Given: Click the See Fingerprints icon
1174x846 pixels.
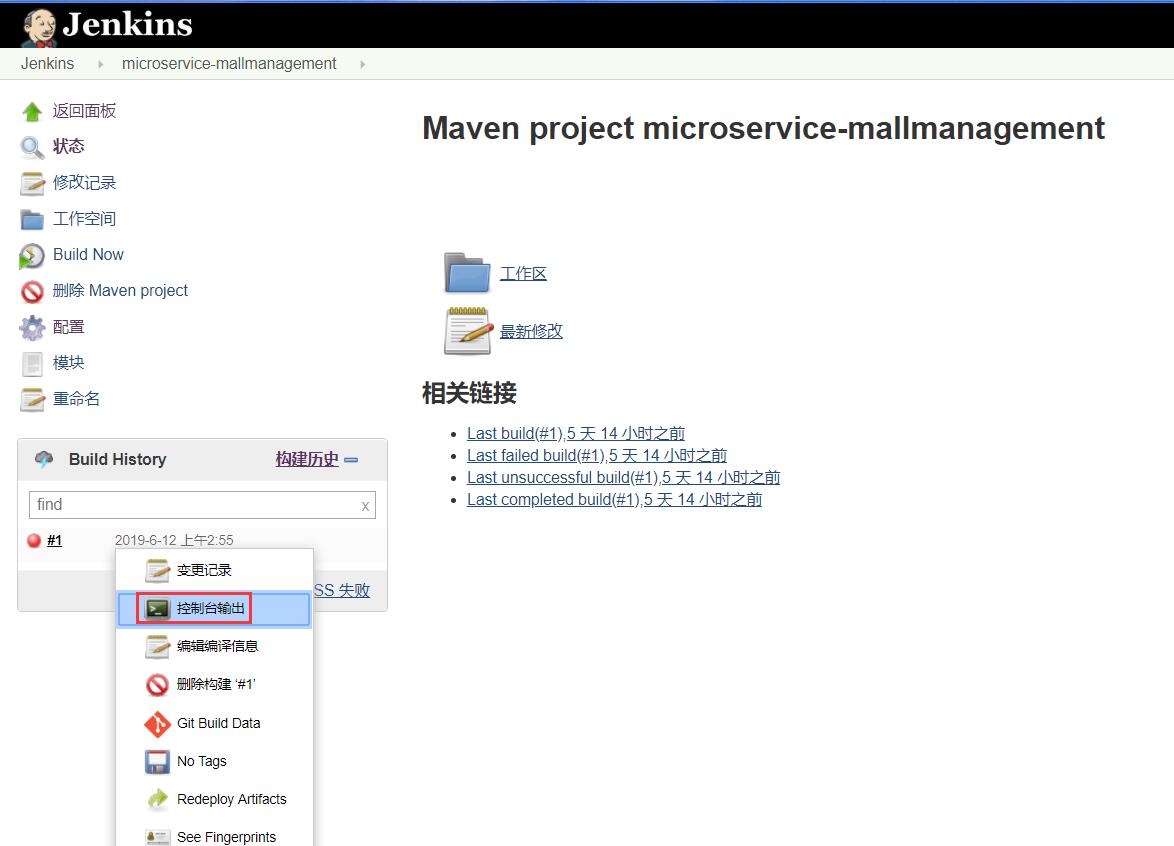Looking at the screenshot, I should (x=157, y=837).
